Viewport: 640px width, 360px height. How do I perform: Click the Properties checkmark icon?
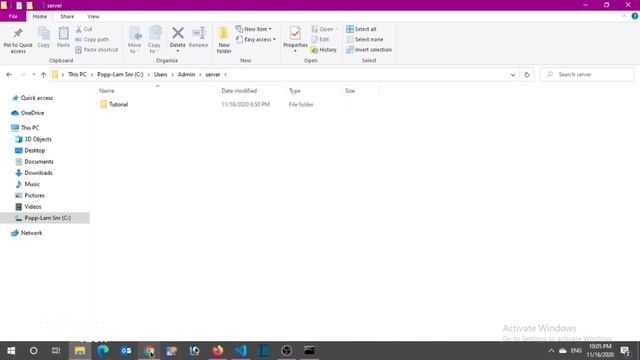coord(295,33)
